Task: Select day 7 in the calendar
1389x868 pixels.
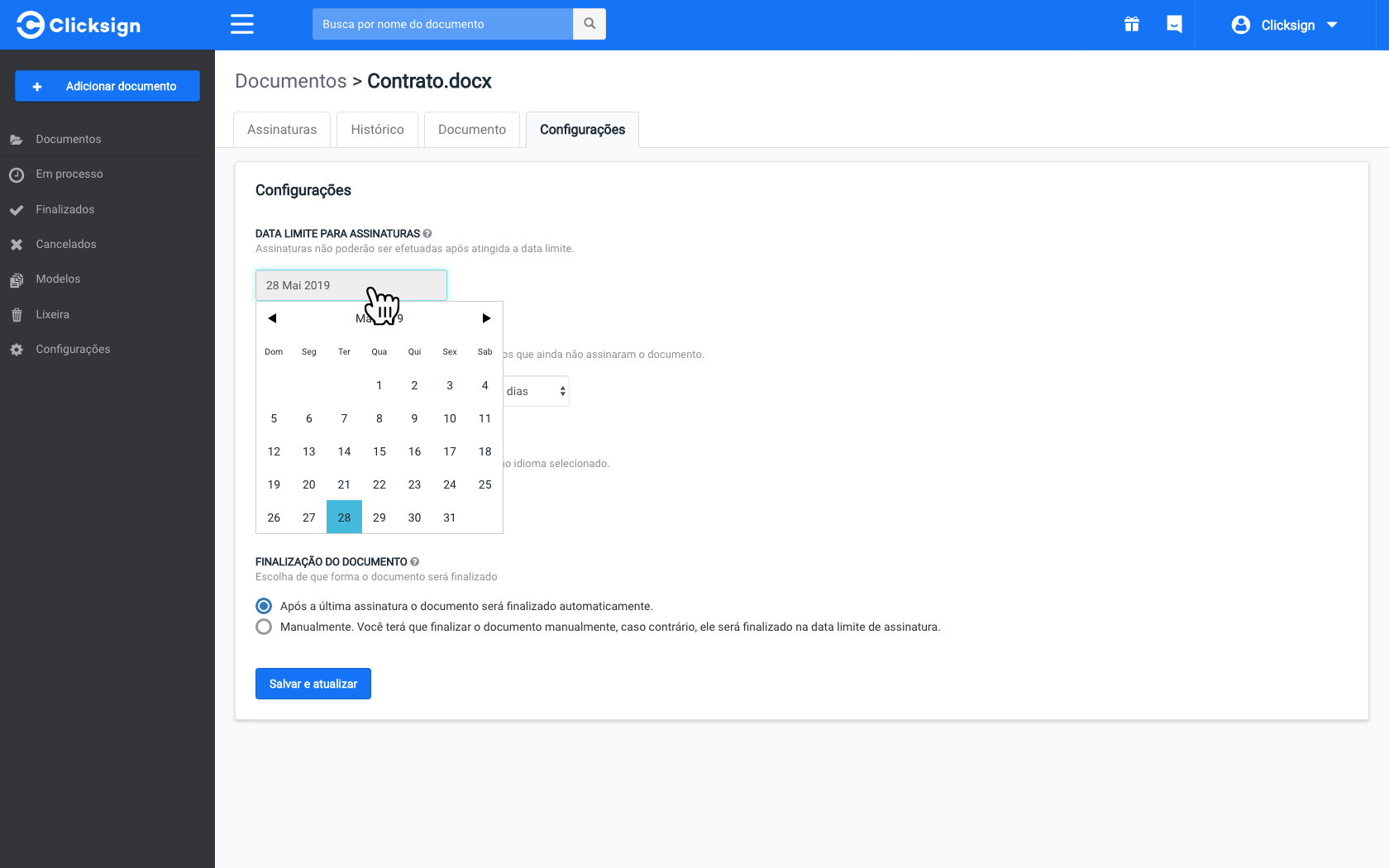Action: tap(344, 418)
